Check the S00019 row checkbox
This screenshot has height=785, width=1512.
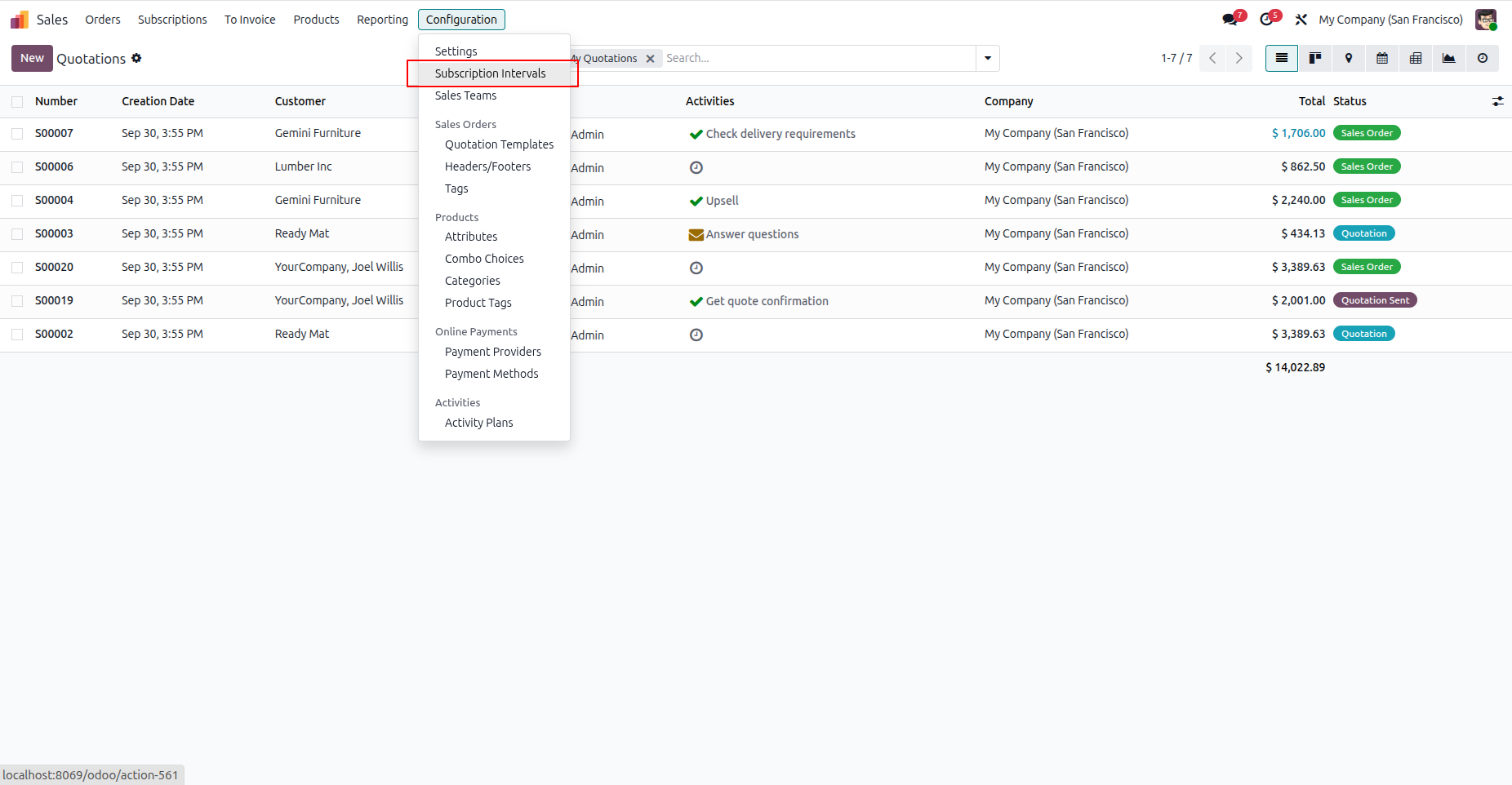pyautogui.click(x=17, y=301)
